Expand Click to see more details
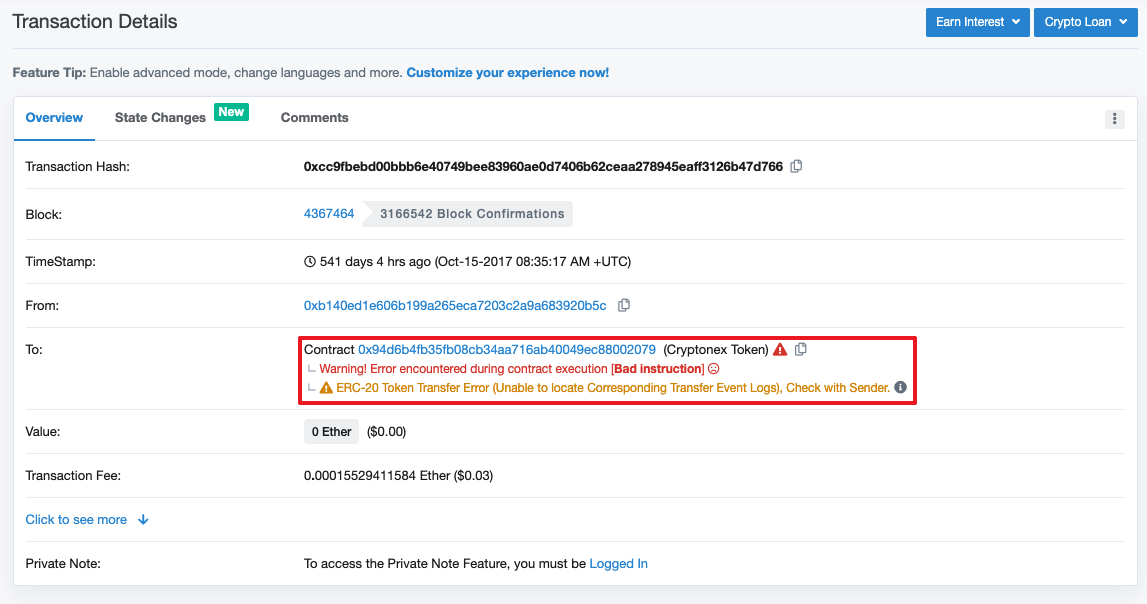The image size is (1147, 604). pos(87,519)
